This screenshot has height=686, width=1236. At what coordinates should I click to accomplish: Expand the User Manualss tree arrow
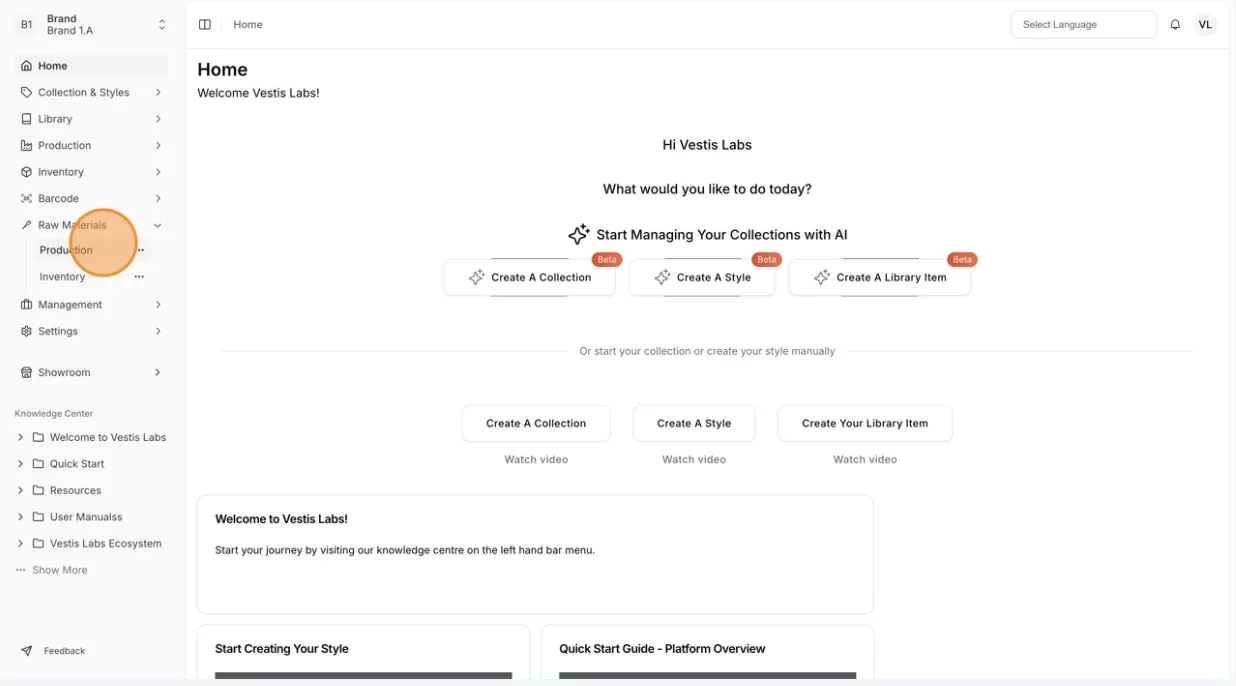click(x=20, y=517)
